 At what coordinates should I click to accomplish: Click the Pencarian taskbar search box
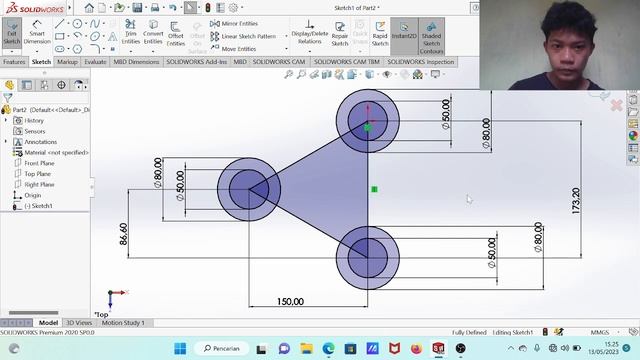(x=222, y=349)
